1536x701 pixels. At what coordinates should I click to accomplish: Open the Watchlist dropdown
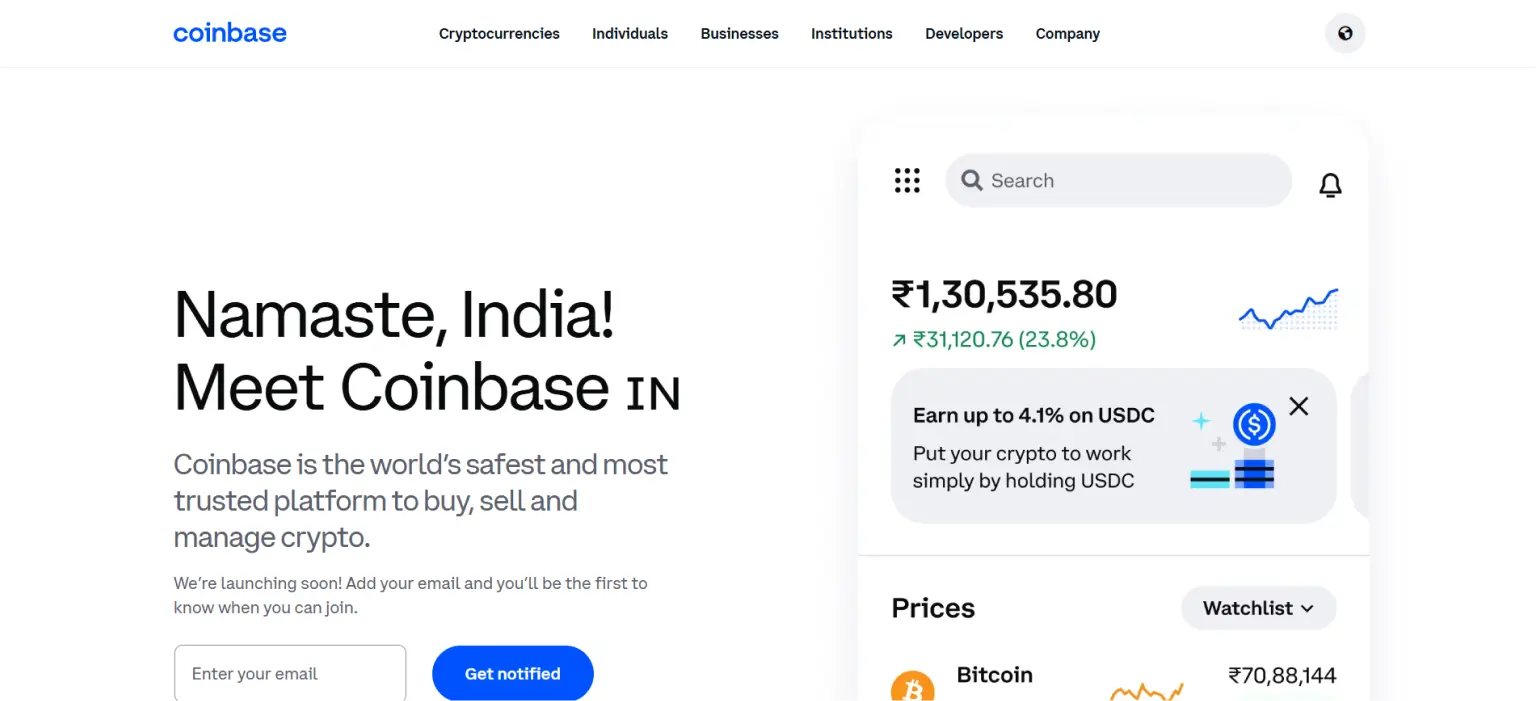pos(1258,608)
